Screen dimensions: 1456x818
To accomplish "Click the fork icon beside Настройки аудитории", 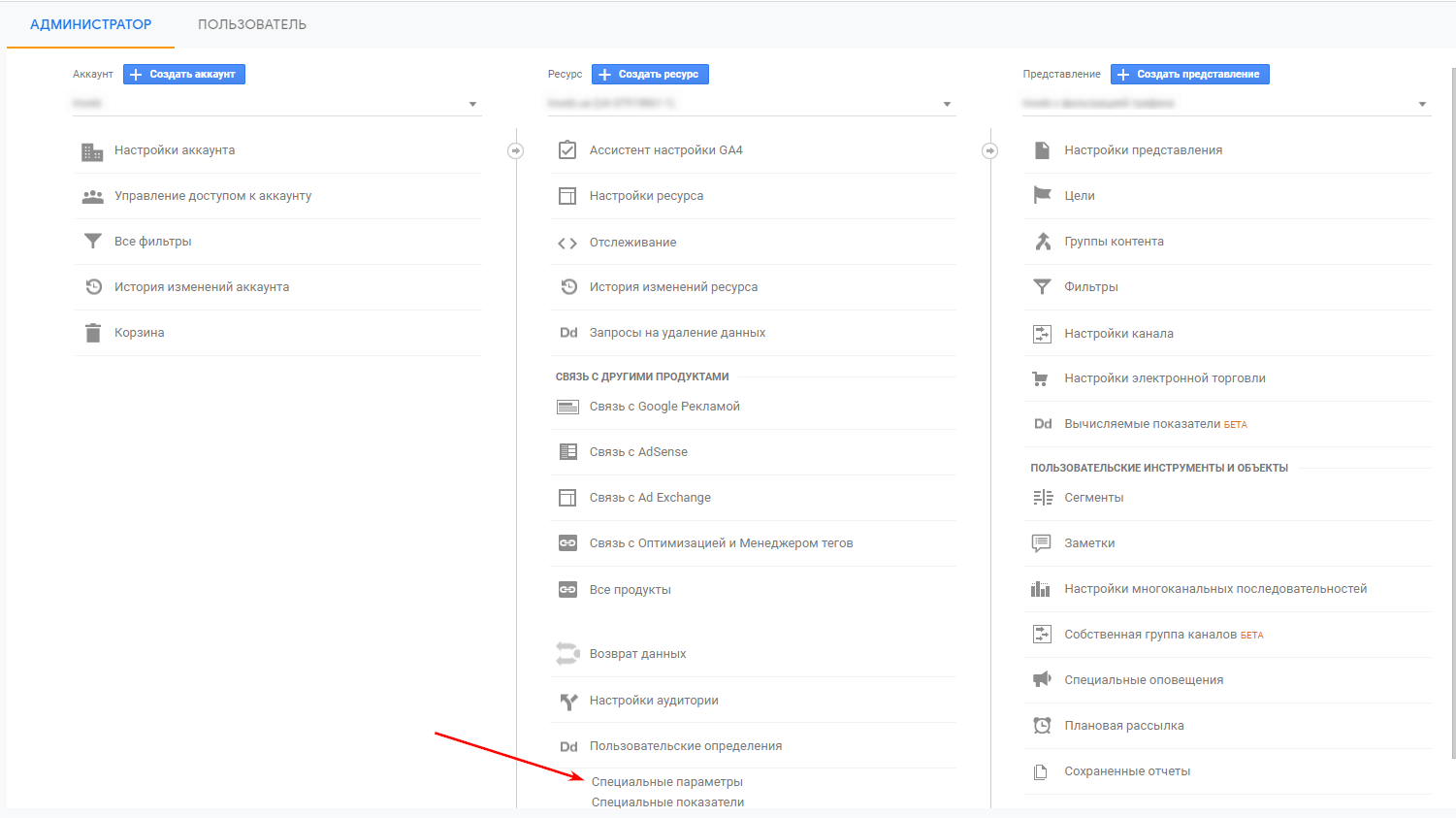I will (x=568, y=701).
